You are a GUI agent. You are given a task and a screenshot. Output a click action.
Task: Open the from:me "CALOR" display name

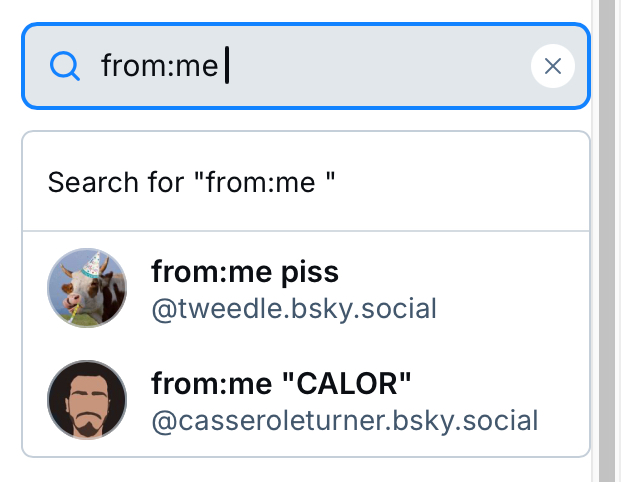[281, 383]
